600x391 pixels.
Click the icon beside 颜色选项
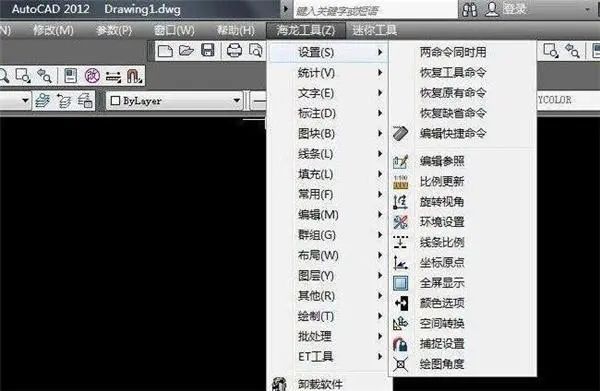tap(400, 303)
